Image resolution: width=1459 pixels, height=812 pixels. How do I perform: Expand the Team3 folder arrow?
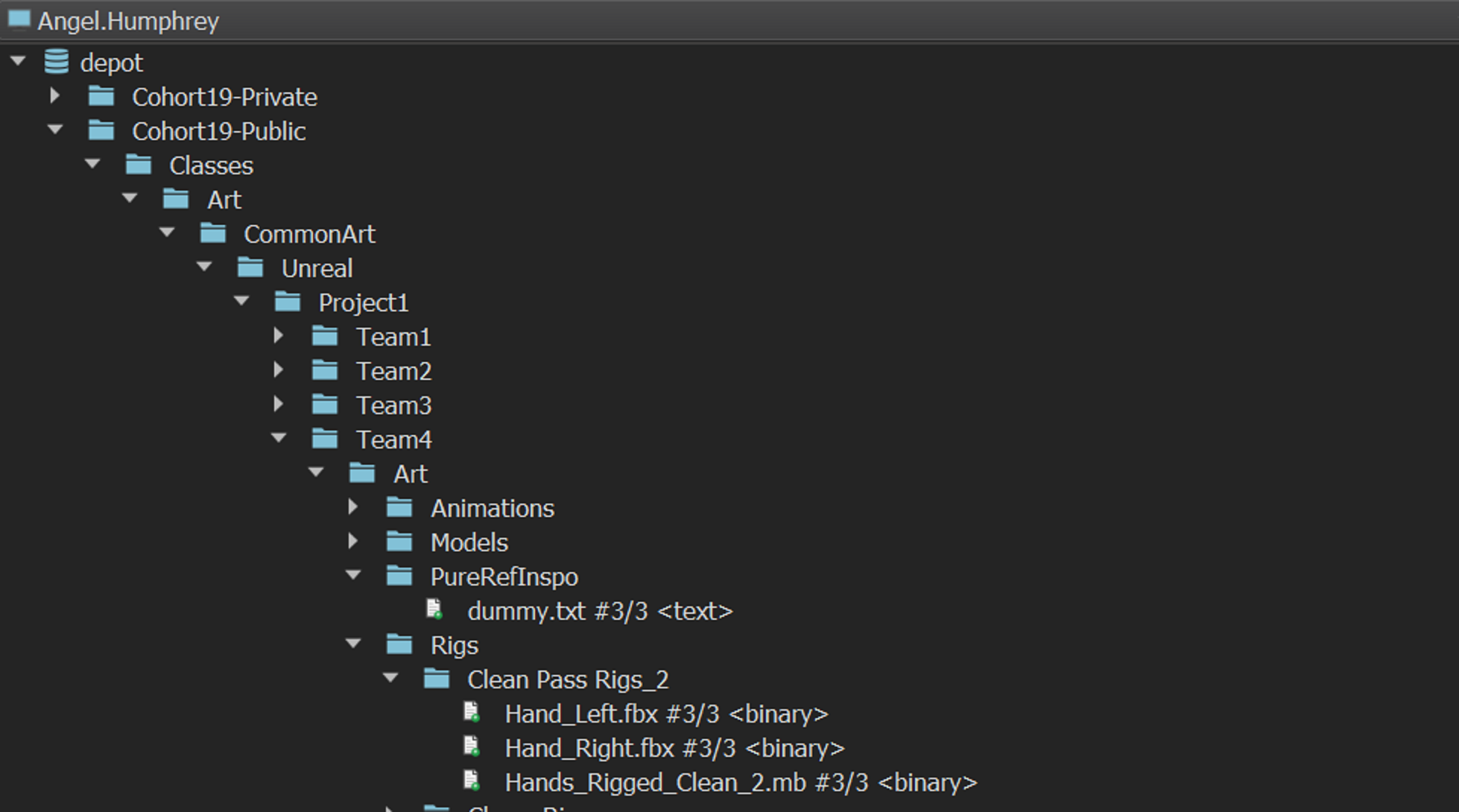278,405
